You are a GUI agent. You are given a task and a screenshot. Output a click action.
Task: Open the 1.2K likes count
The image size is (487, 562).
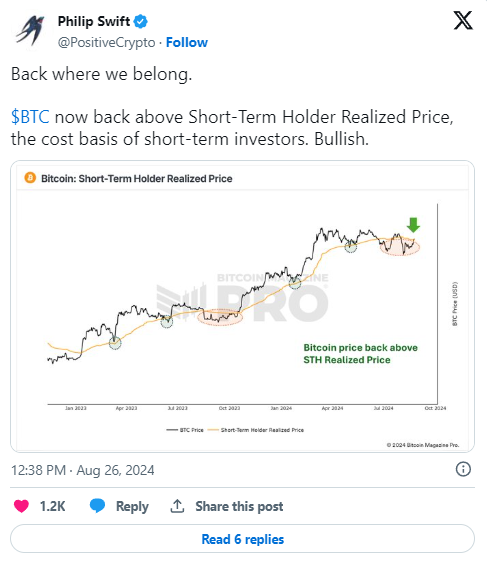point(52,506)
